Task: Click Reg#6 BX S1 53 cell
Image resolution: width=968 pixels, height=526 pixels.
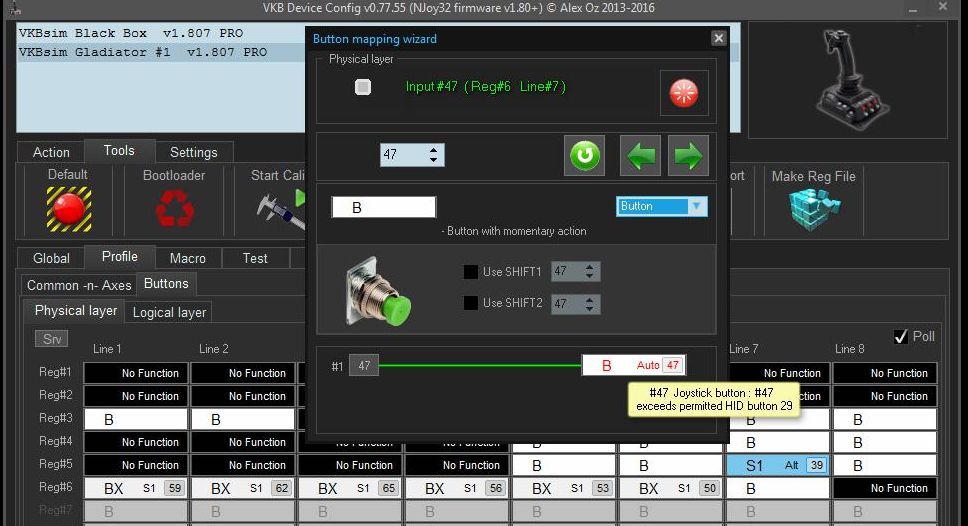Action: pos(564,488)
